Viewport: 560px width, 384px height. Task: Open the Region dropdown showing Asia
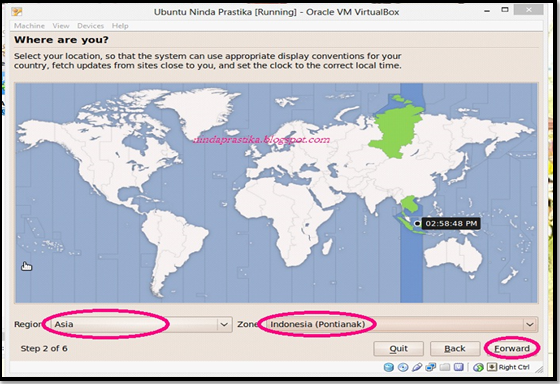141,324
